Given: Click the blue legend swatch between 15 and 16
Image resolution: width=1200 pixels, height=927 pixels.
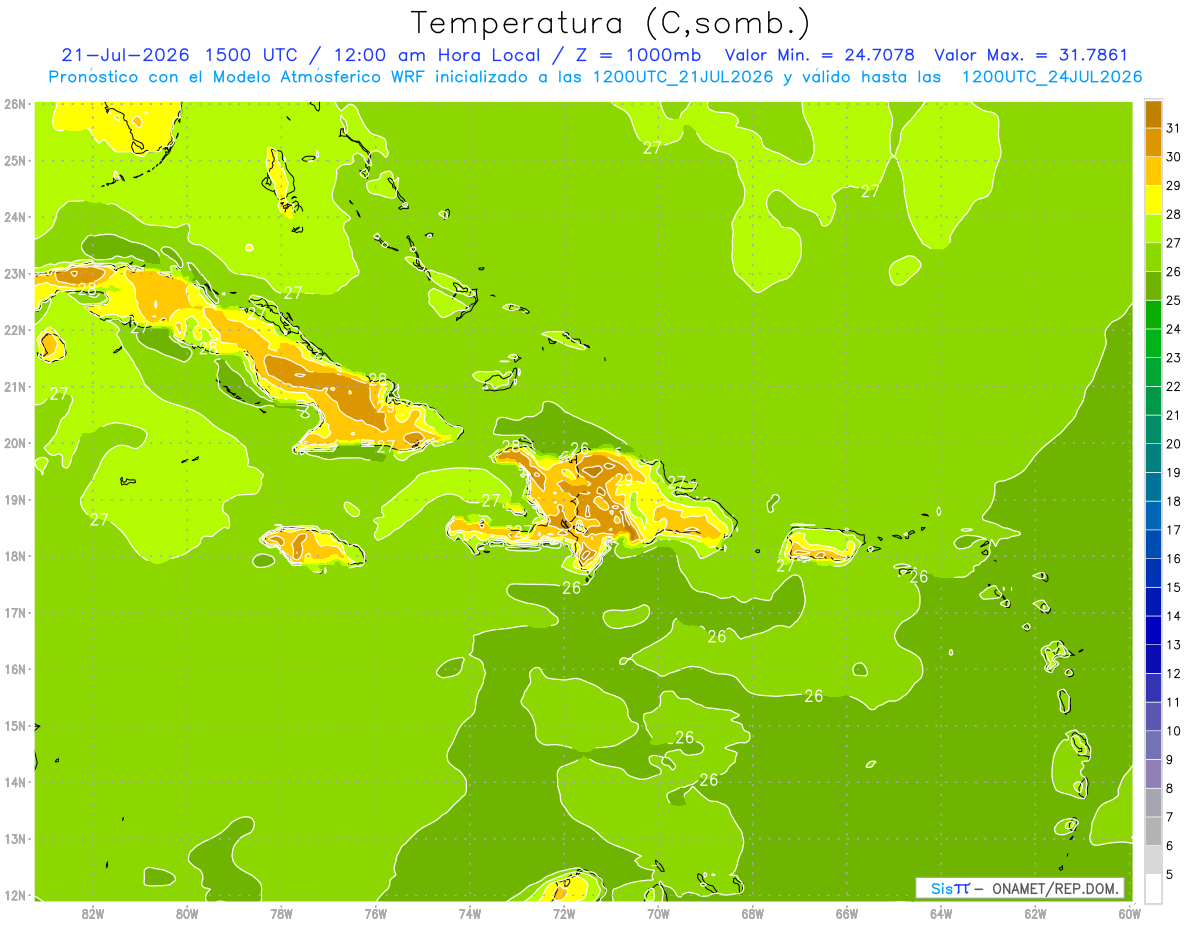Looking at the screenshot, I should coord(1153,573).
